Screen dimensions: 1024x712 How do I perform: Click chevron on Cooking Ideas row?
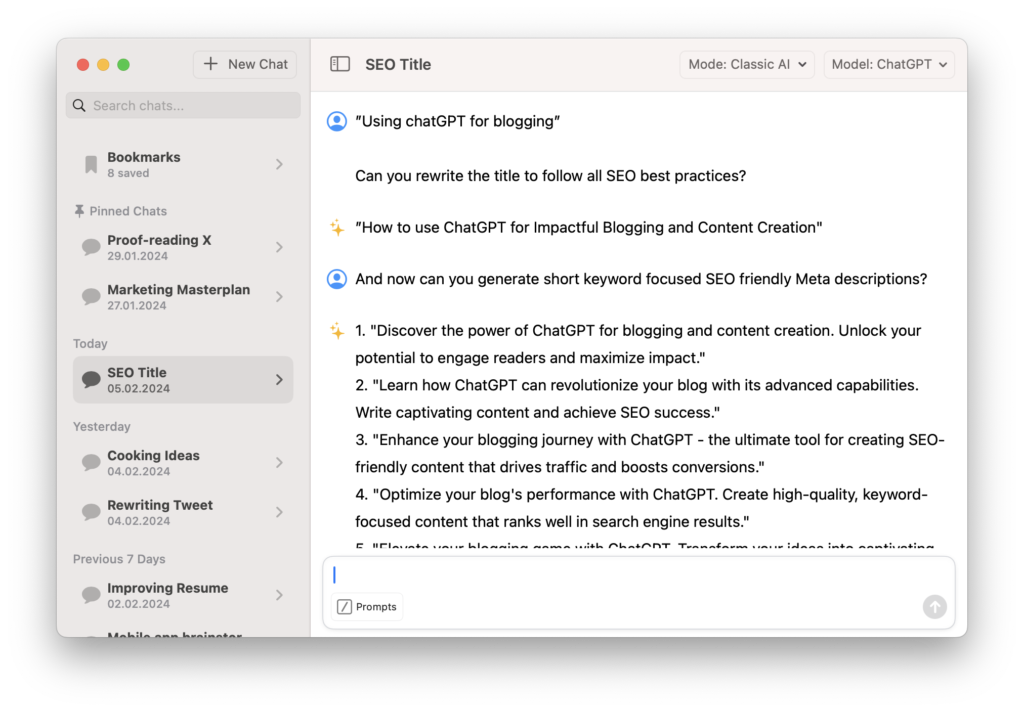[280, 462]
